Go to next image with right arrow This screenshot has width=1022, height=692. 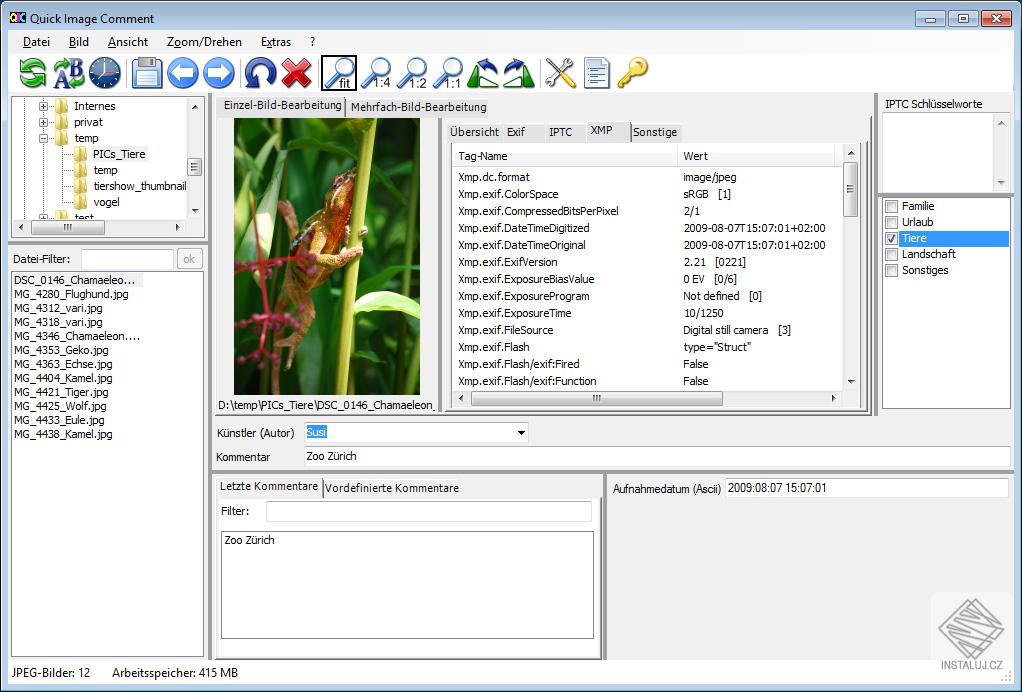point(219,73)
